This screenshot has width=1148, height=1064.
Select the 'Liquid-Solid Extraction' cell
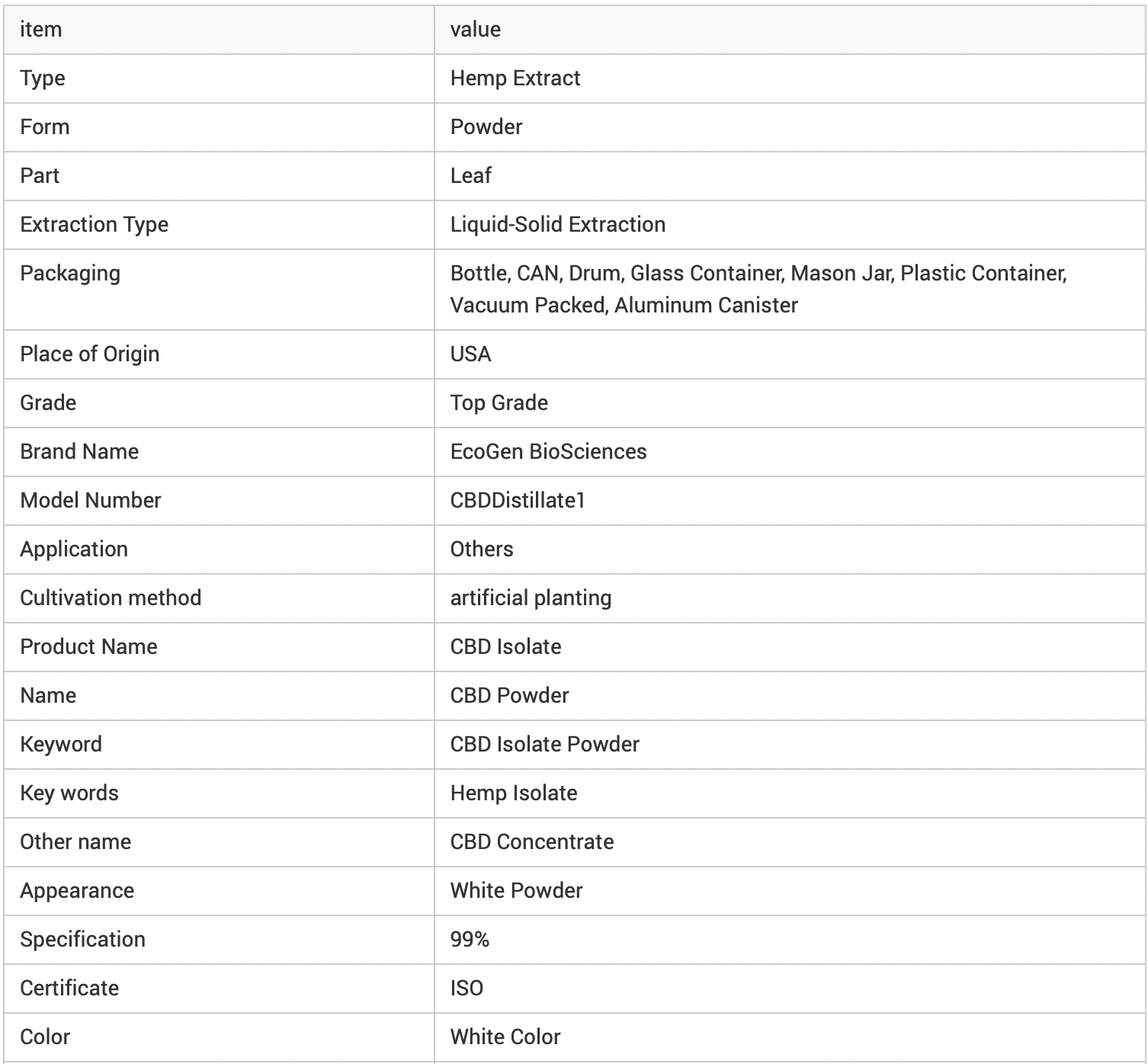point(558,225)
